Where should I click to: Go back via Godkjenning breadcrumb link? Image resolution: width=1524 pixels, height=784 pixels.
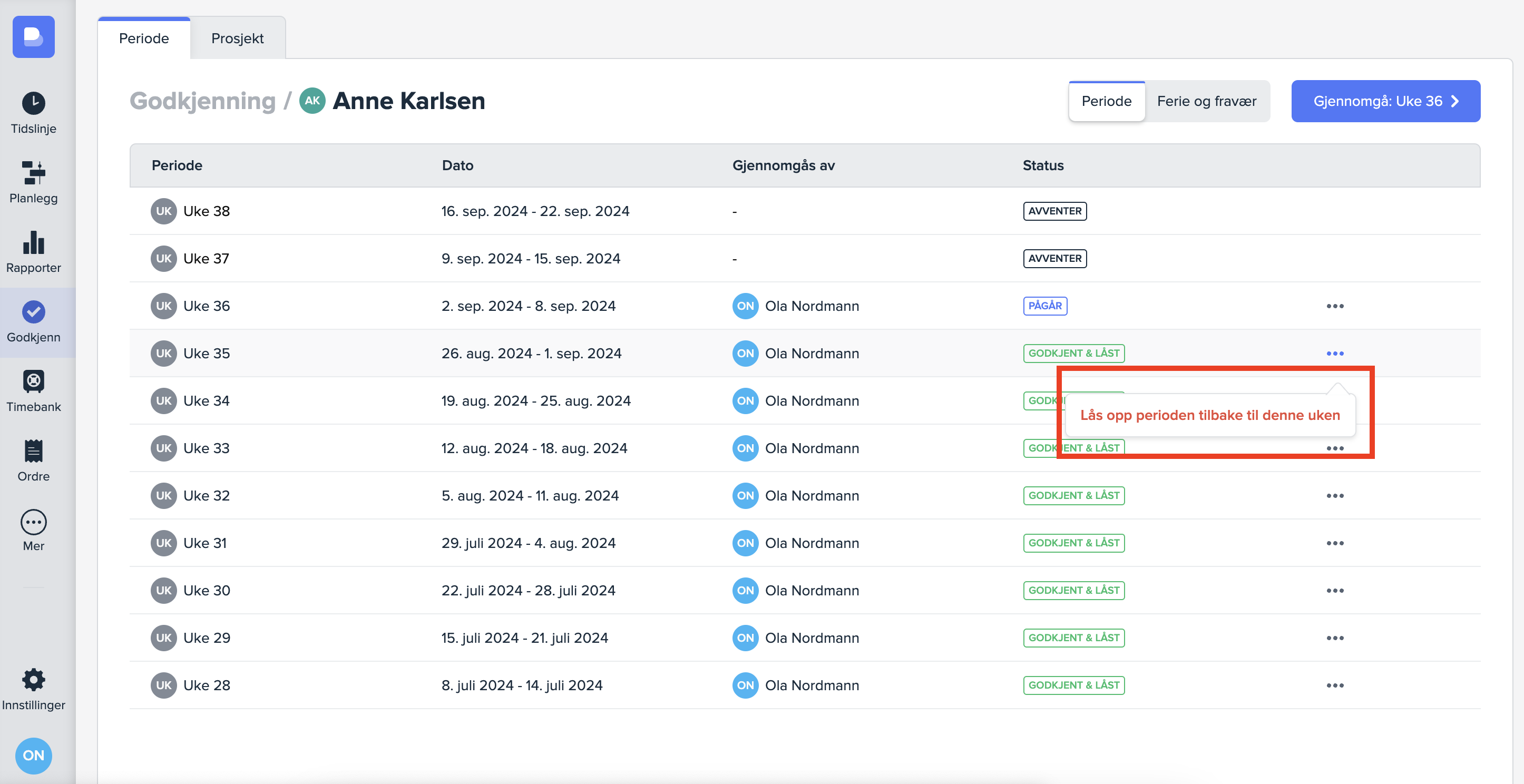tap(202, 101)
